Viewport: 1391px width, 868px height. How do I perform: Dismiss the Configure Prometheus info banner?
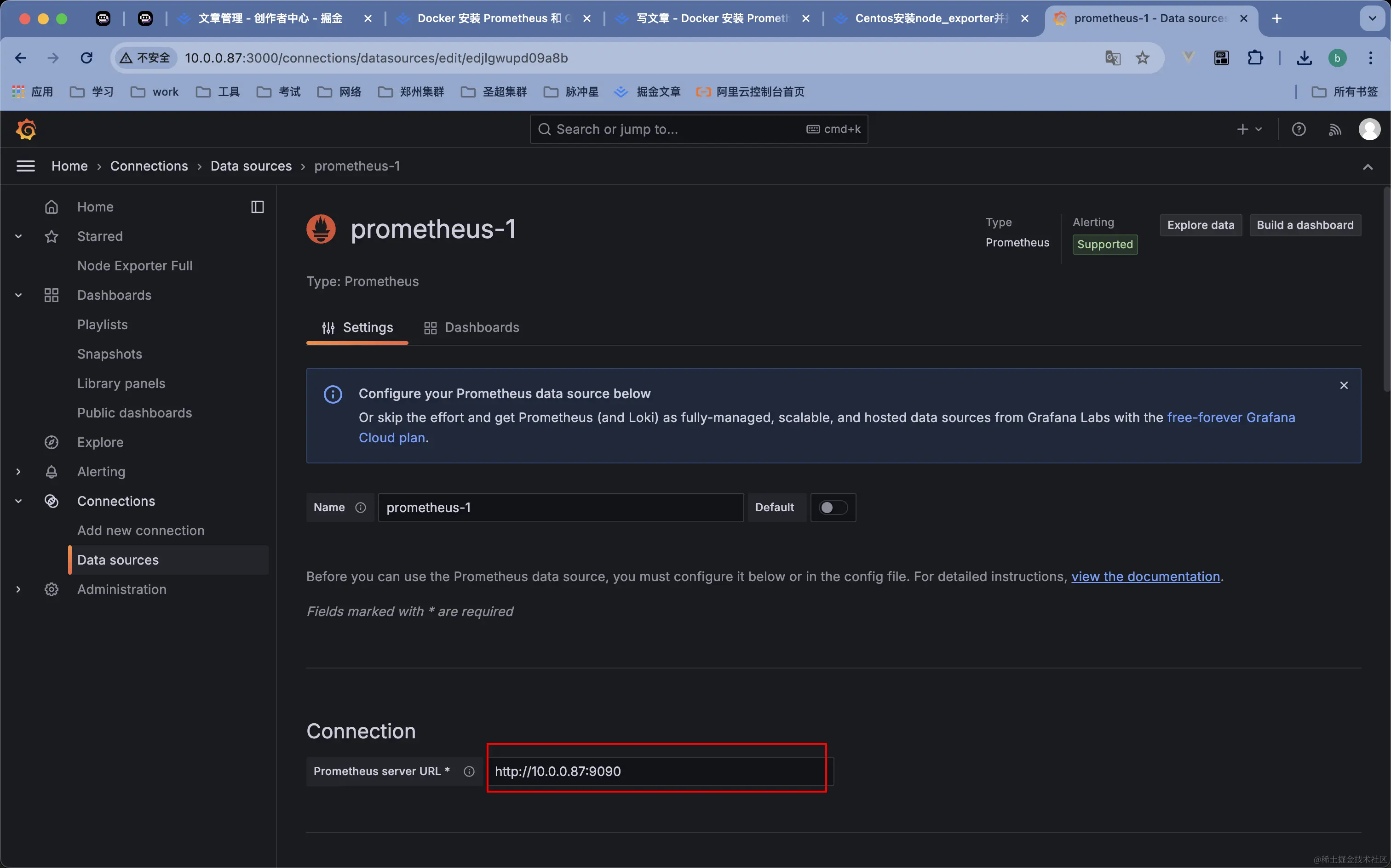[1343, 385]
